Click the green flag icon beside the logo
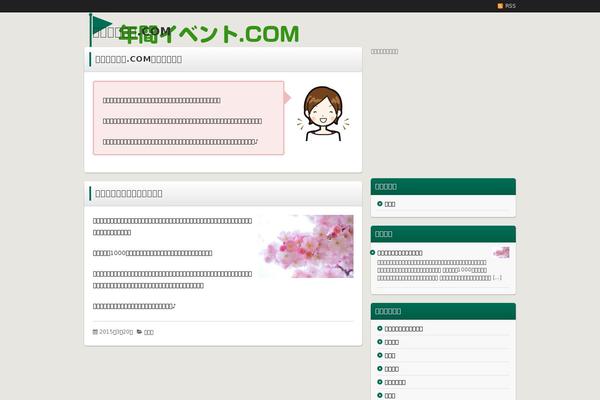The image size is (600, 400). click(100, 29)
